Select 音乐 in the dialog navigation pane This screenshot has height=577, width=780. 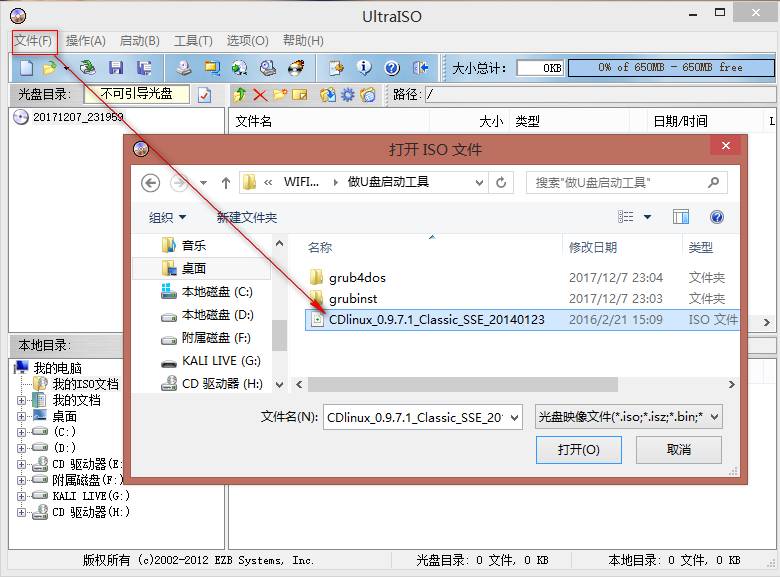[184, 245]
